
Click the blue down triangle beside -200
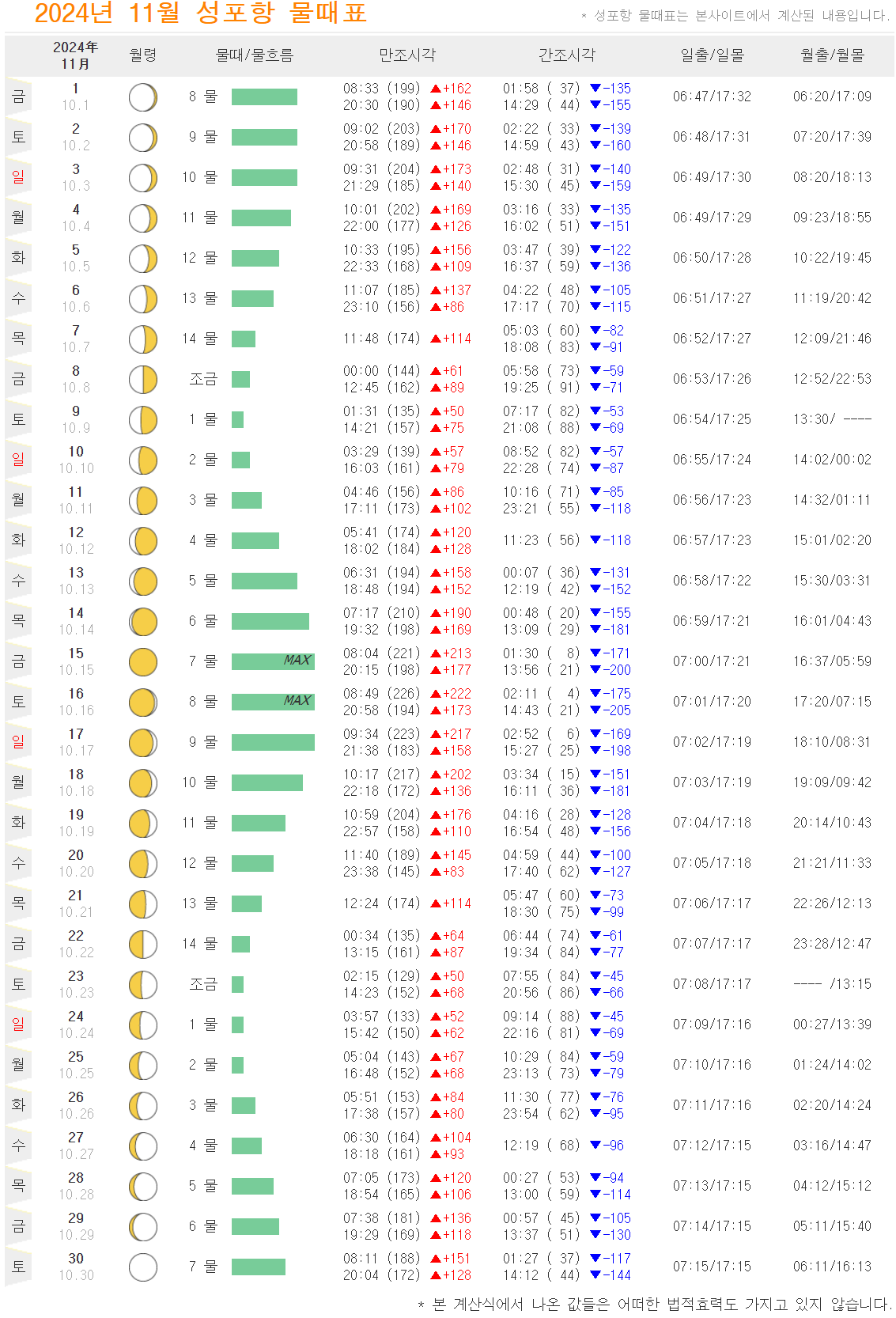tap(595, 670)
